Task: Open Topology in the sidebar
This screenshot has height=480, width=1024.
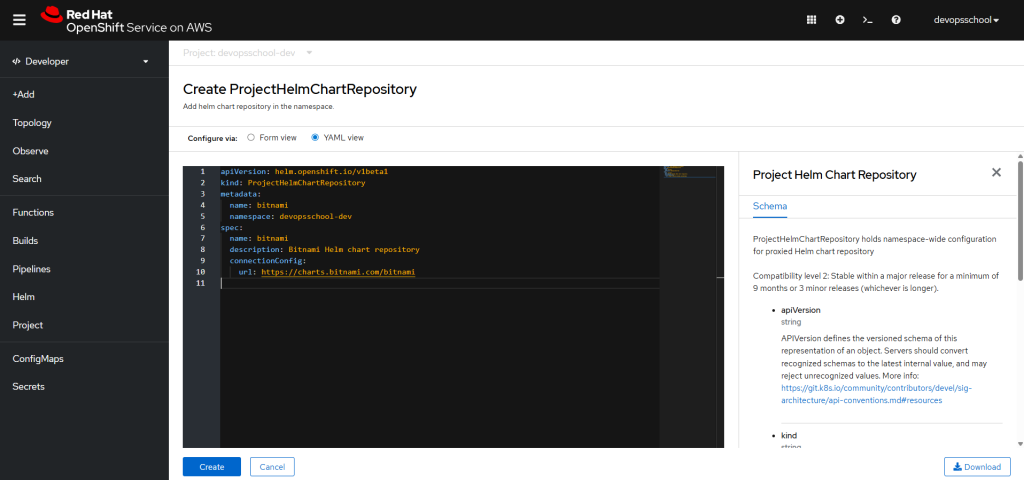Action: pyautogui.click(x=32, y=123)
